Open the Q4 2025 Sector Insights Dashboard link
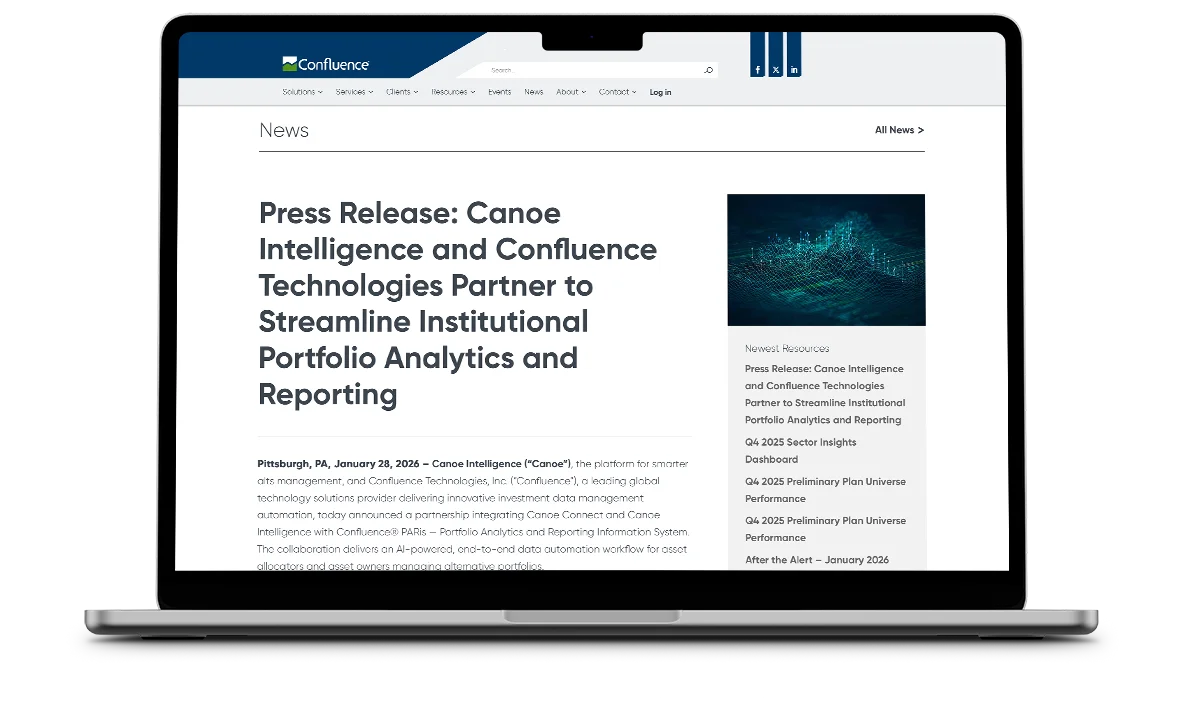Viewport: 1200px width, 704px height. tap(800, 451)
